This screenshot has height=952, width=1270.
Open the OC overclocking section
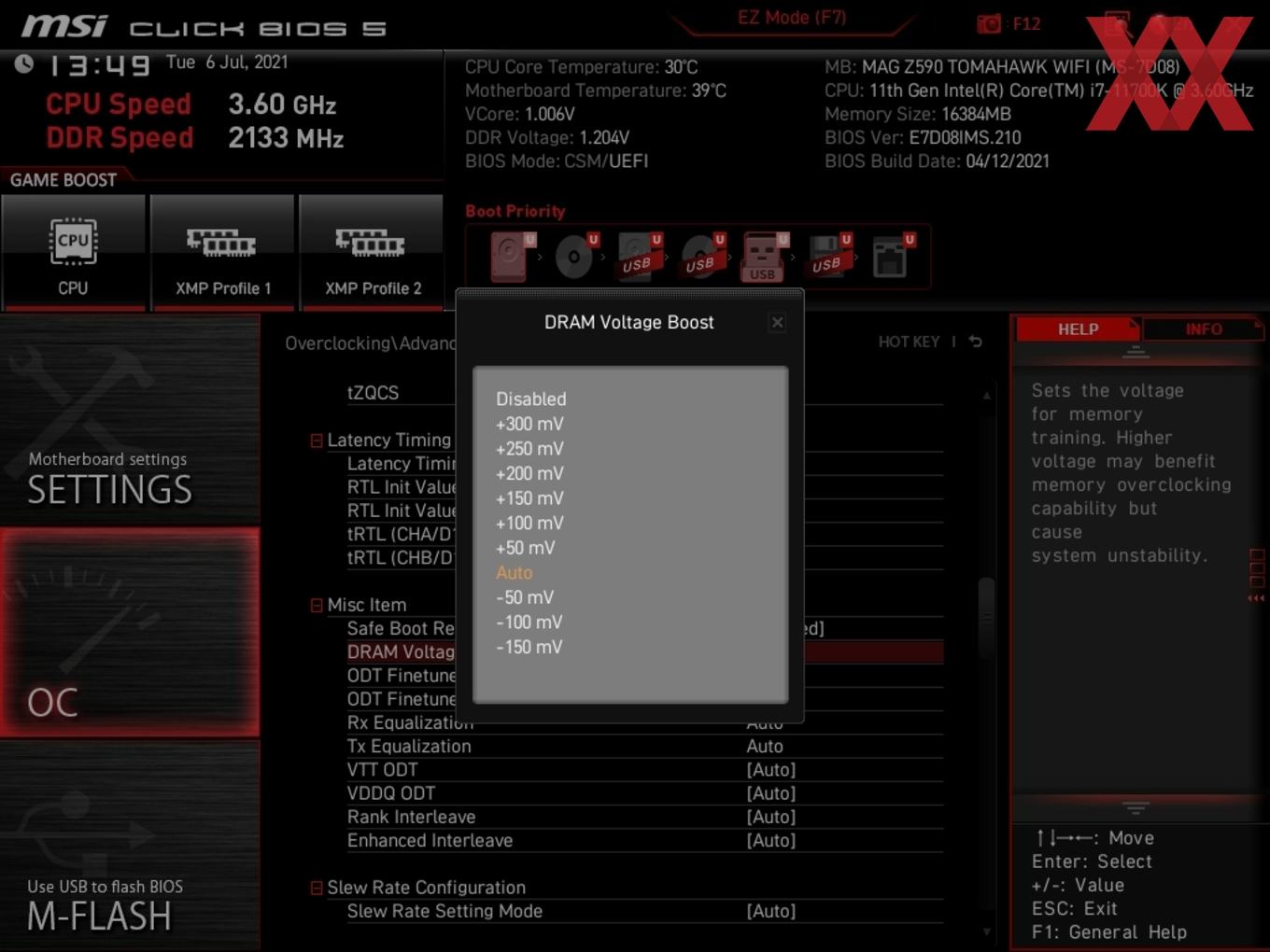coord(129,633)
